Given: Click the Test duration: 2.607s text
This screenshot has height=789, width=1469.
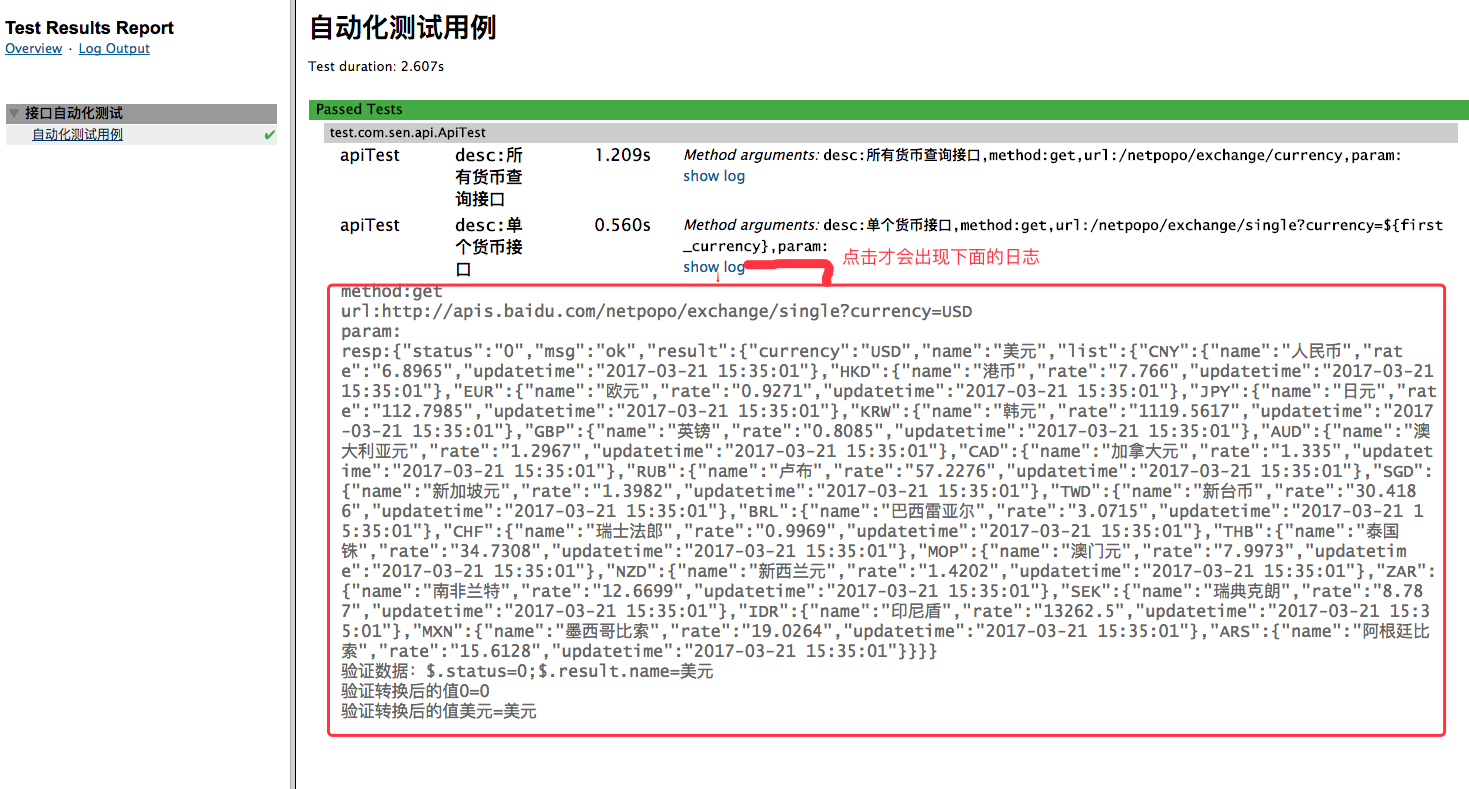Looking at the screenshot, I should coord(376,67).
